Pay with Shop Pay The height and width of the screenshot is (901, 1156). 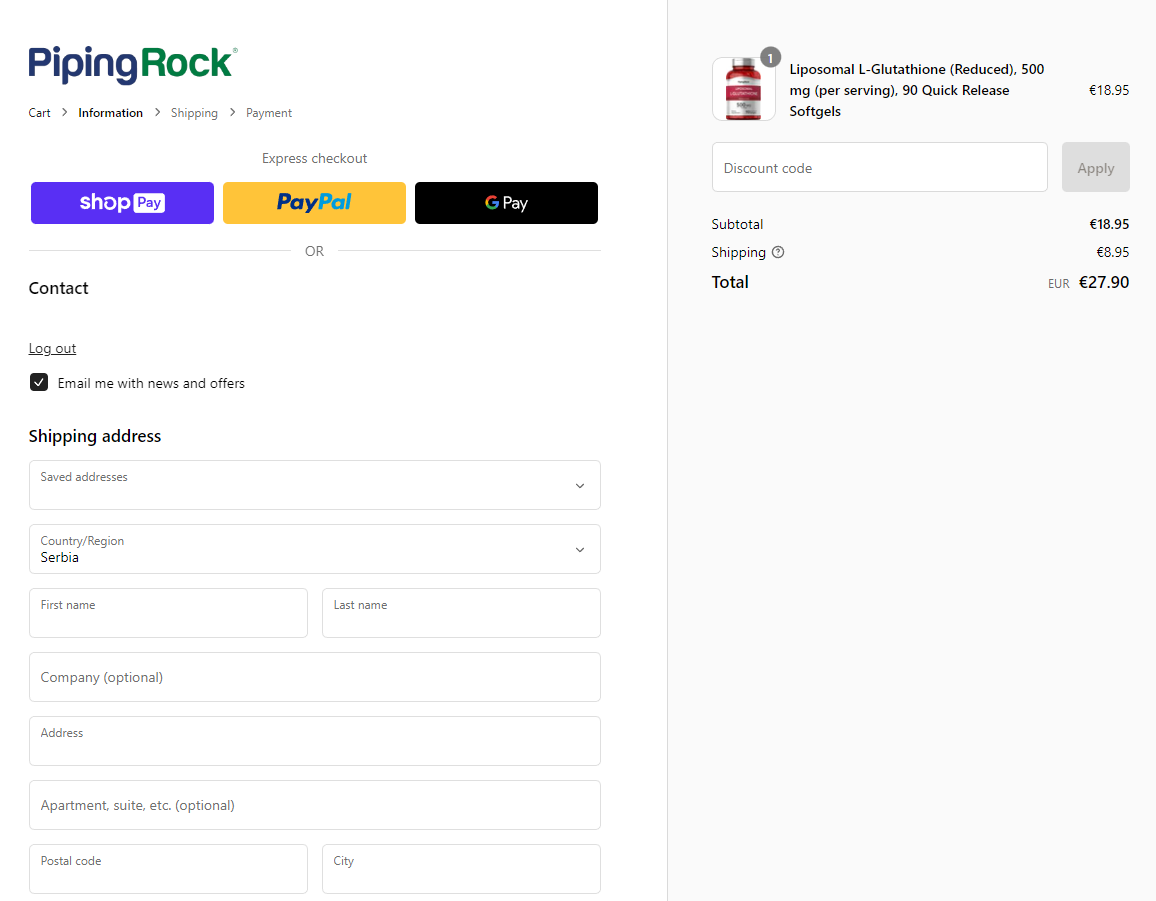click(122, 203)
